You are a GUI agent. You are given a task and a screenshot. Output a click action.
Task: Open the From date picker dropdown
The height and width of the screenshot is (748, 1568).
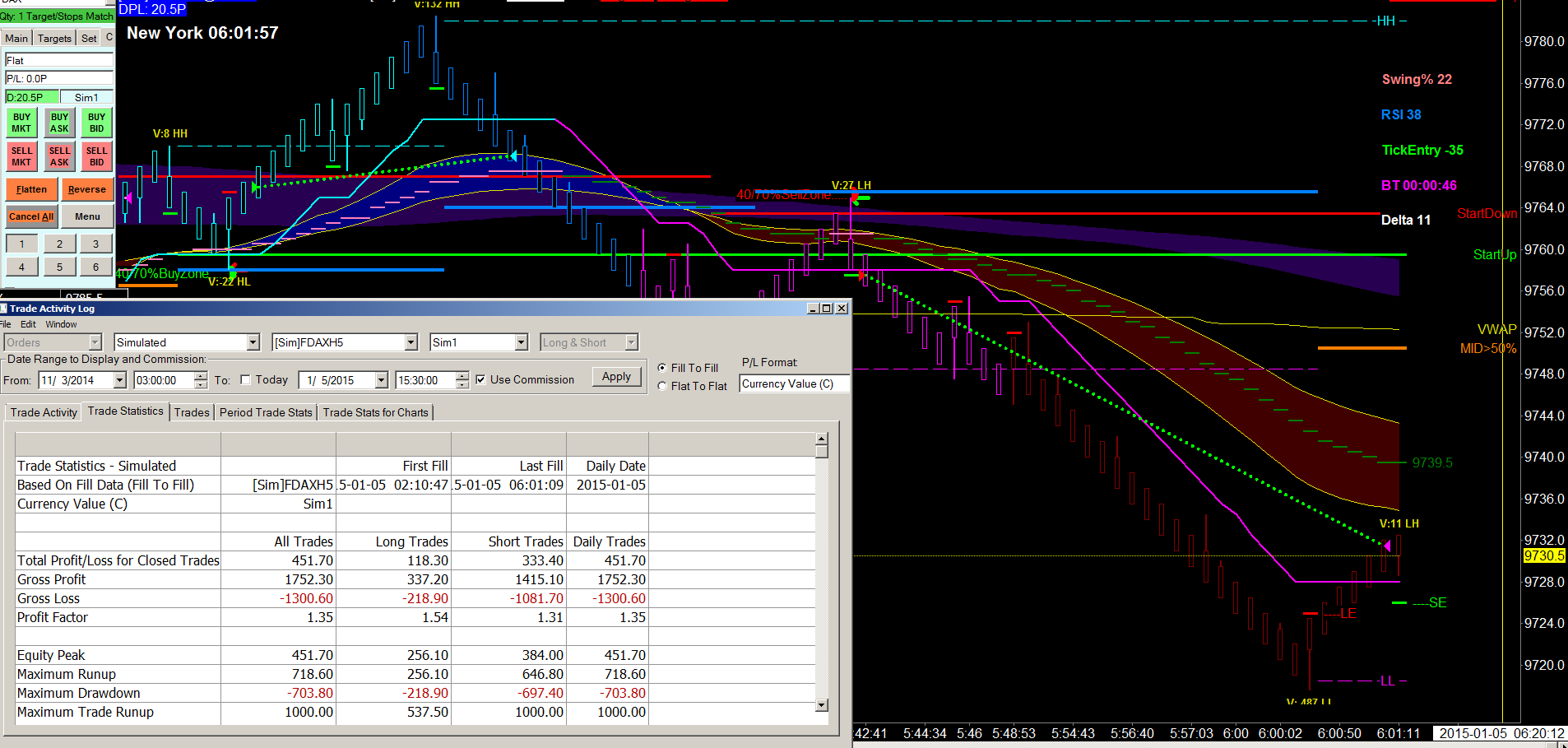coord(120,380)
